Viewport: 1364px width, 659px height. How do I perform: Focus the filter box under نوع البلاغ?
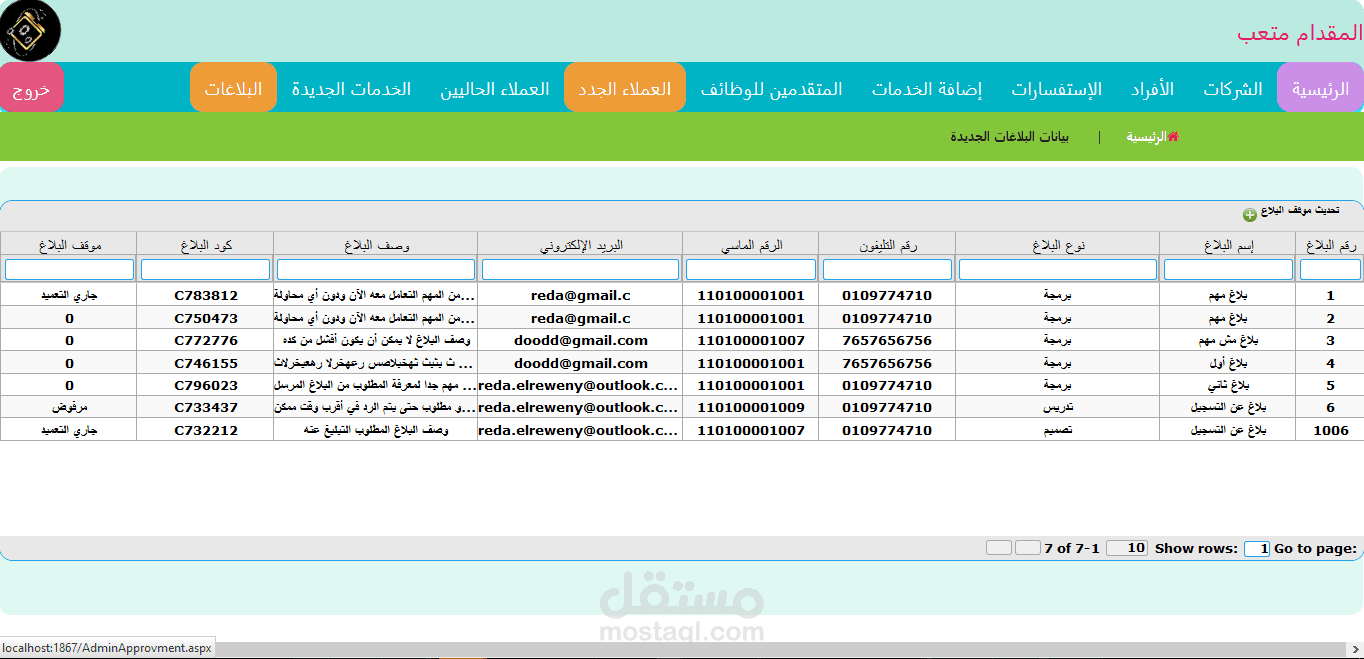click(x=1058, y=270)
